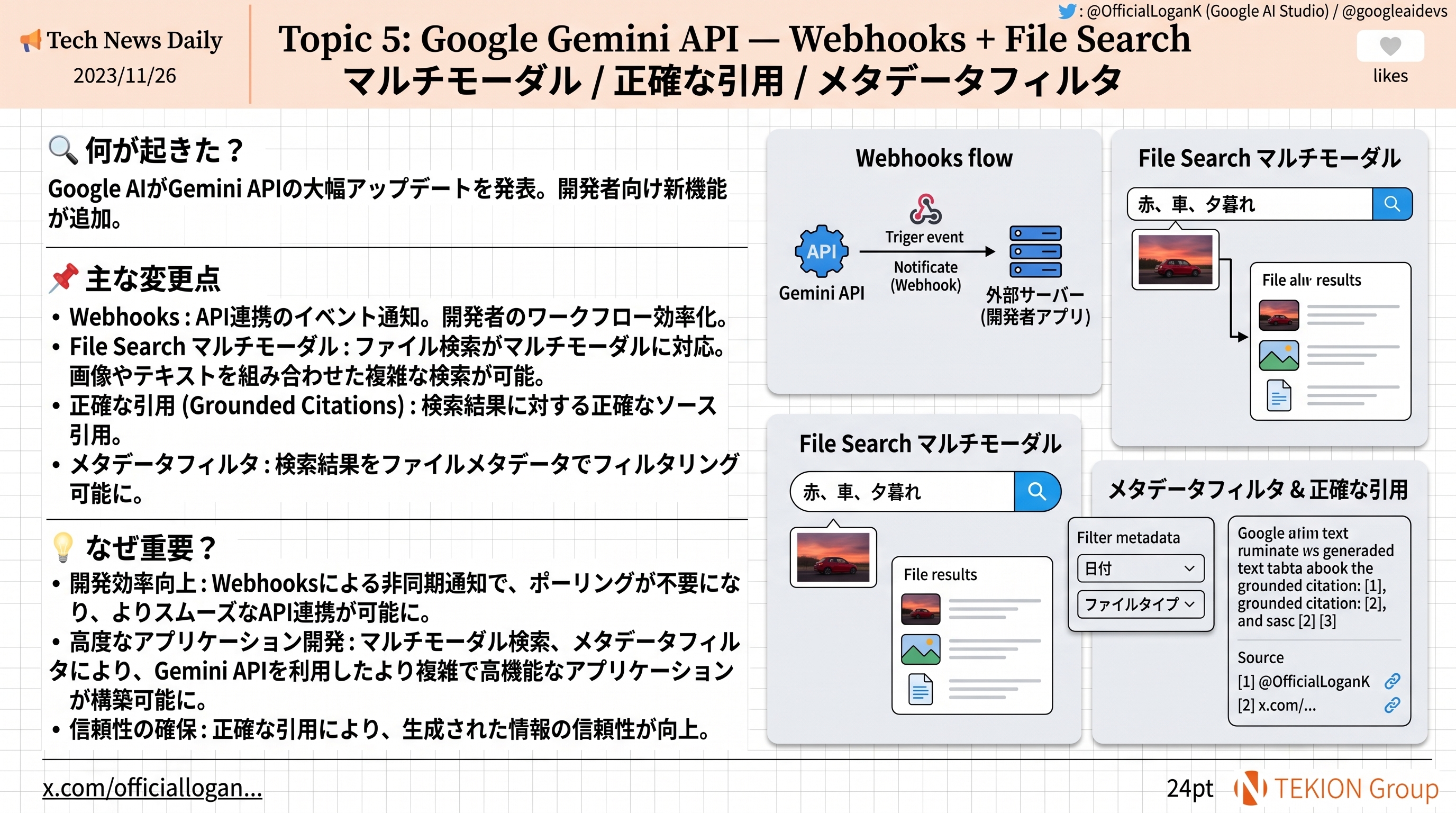Click the メタデータフィルタ & 正確な引用 title
Viewport: 1456px width, 813px height.
pyautogui.click(x=1258, y=490)
